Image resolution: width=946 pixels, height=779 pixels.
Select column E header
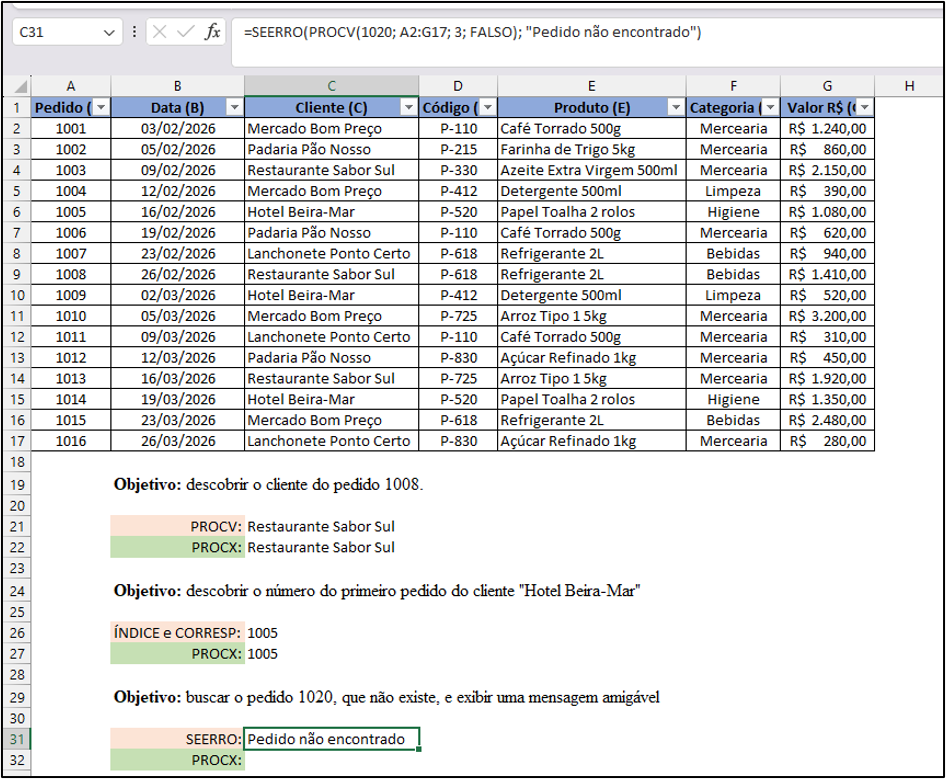click(x=592, y=86)
